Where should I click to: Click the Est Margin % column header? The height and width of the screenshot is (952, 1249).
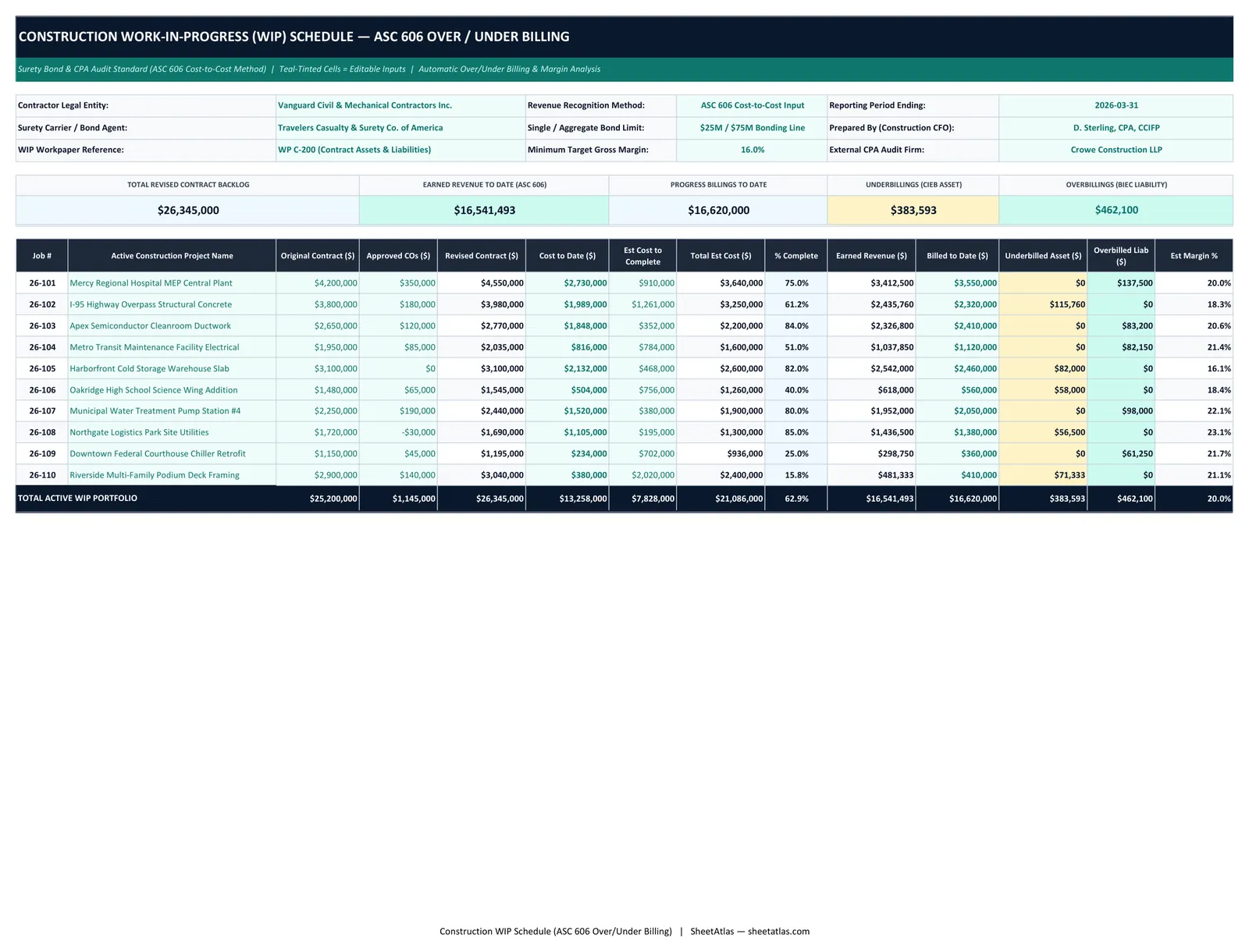[x=1194, y=256]
